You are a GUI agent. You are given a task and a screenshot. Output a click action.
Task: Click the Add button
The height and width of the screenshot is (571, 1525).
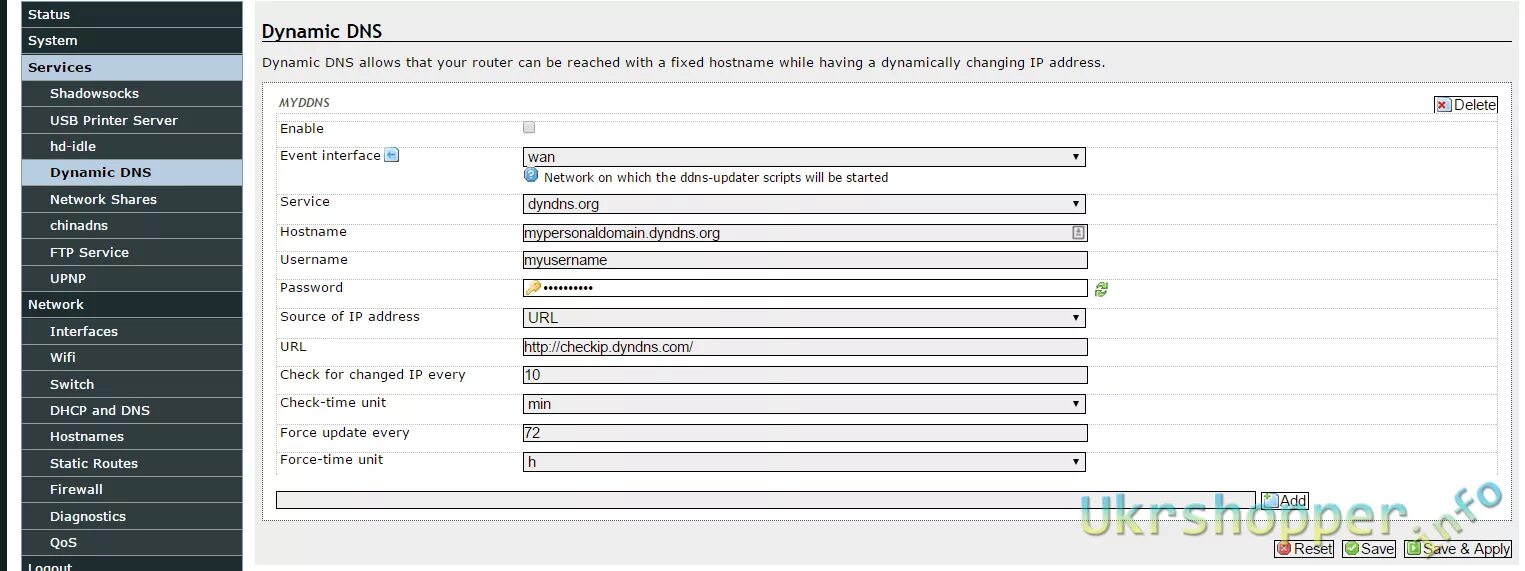coord(1284,501)
